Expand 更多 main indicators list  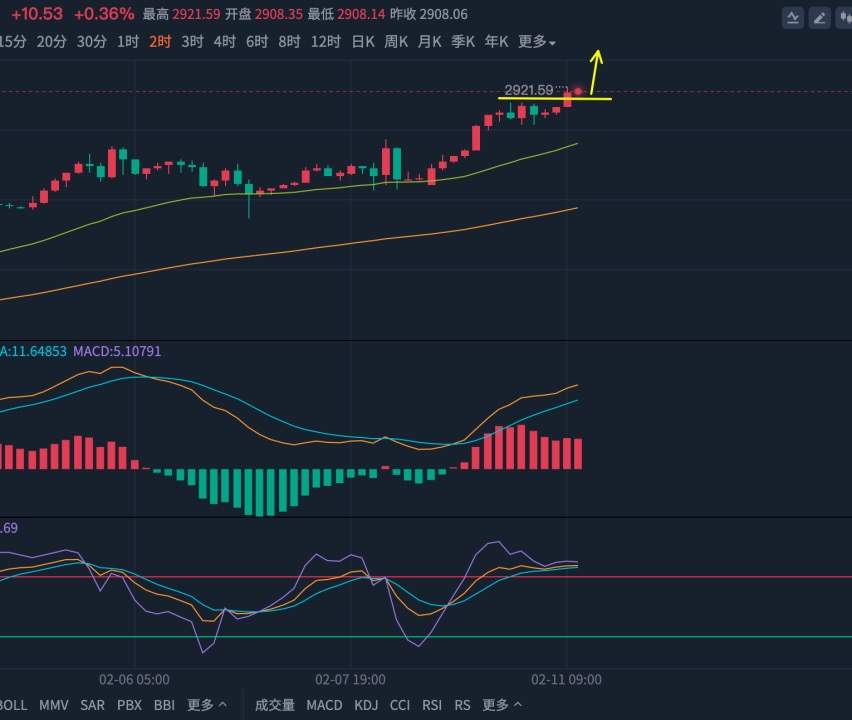206,705
